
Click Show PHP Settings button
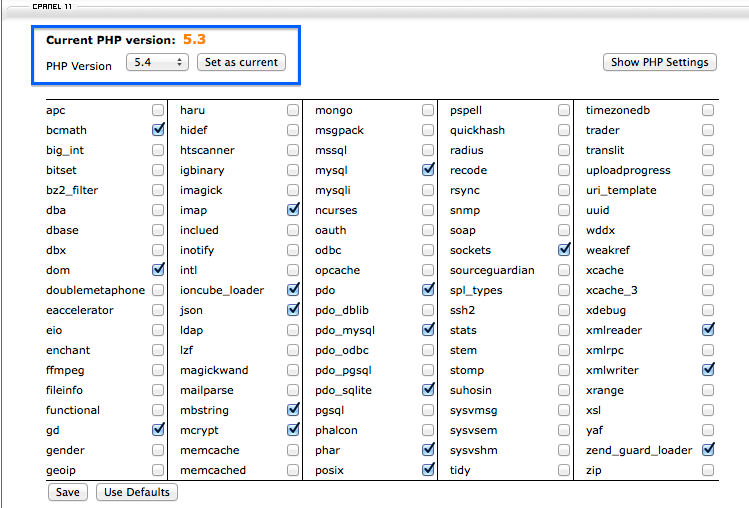(660, 62)
